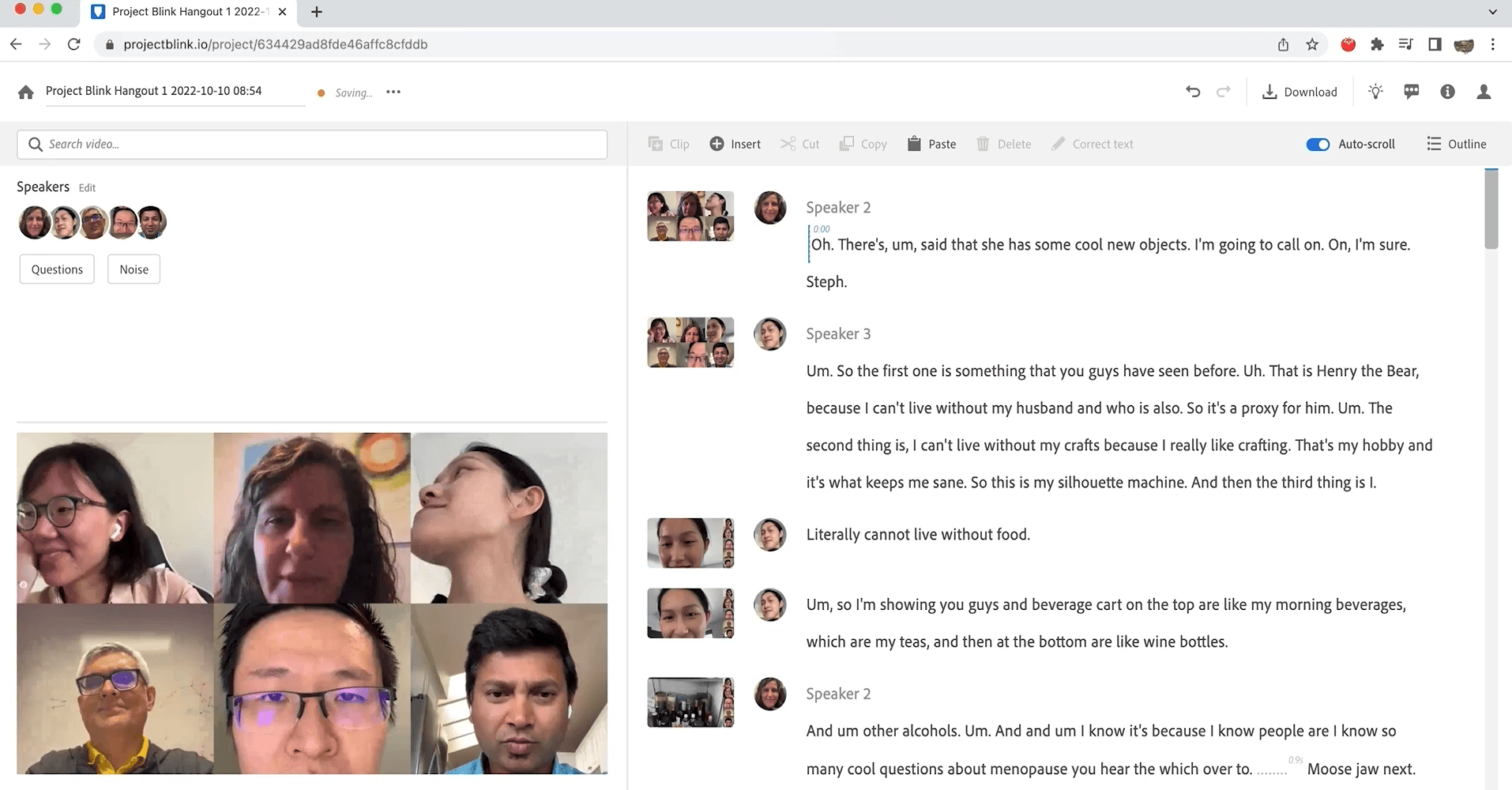This screenshot has width=1512, height=790.
Task: Open the feedback chat icon
Action: 1411,92
